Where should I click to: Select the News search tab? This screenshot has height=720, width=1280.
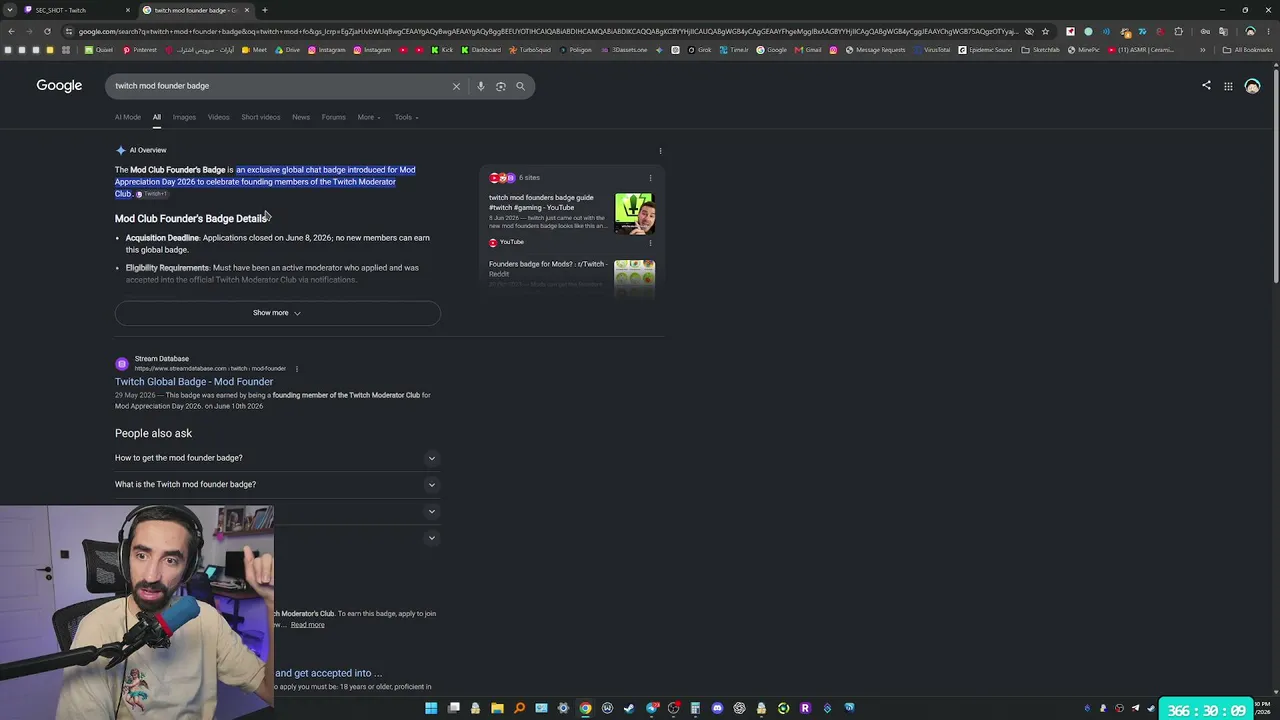click(301, 117)
